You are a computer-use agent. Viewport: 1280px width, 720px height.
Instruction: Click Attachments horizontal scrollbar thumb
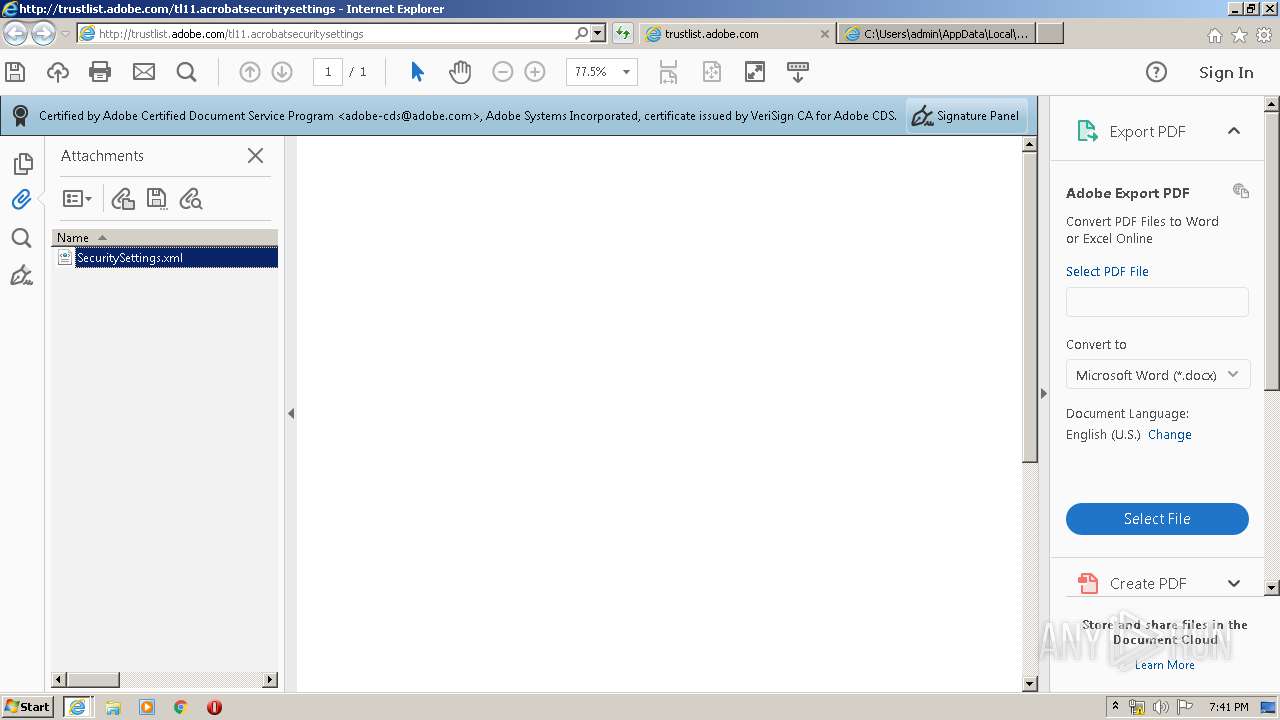point(92,679)
